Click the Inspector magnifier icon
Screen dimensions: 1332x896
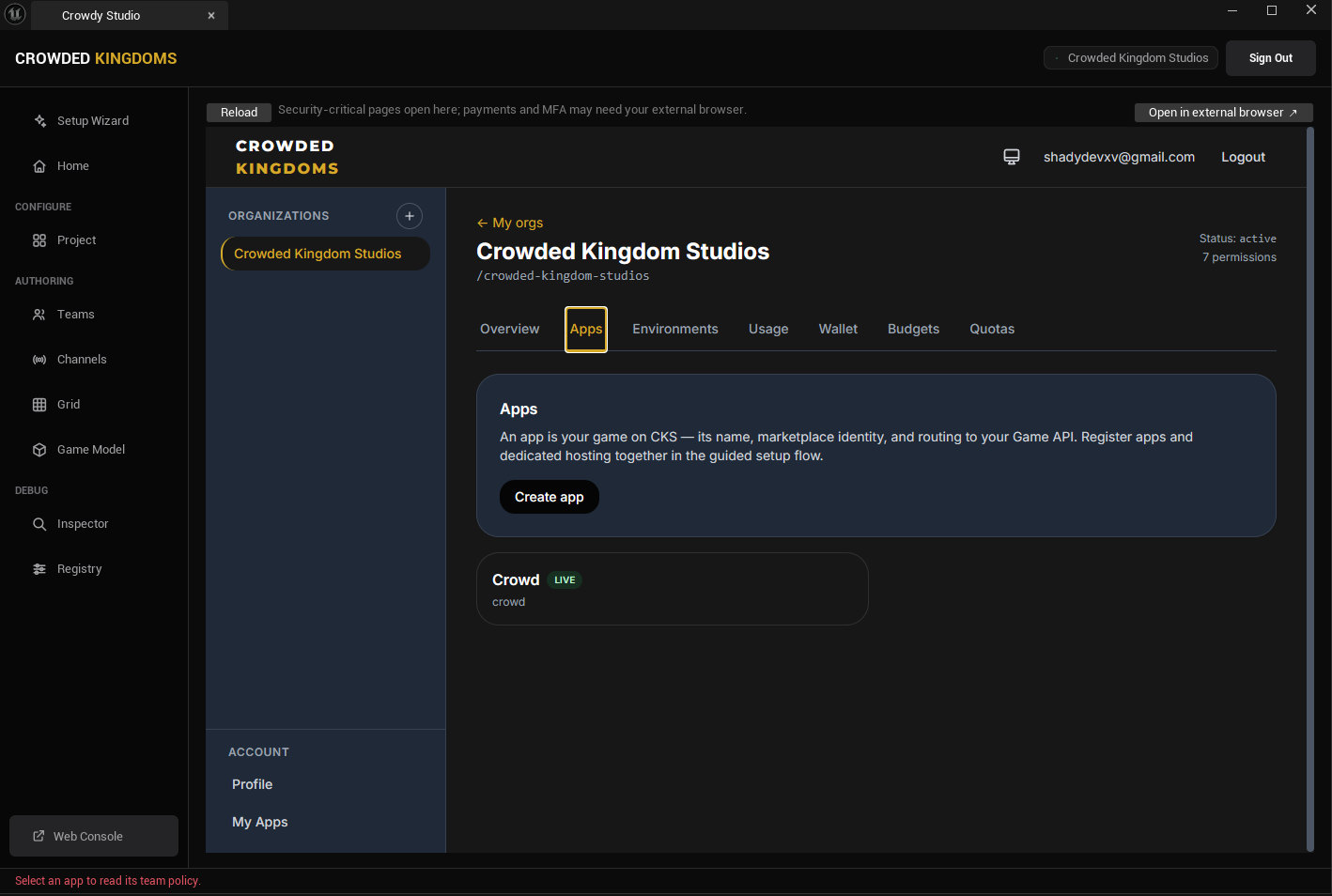[x=39, y=524]
